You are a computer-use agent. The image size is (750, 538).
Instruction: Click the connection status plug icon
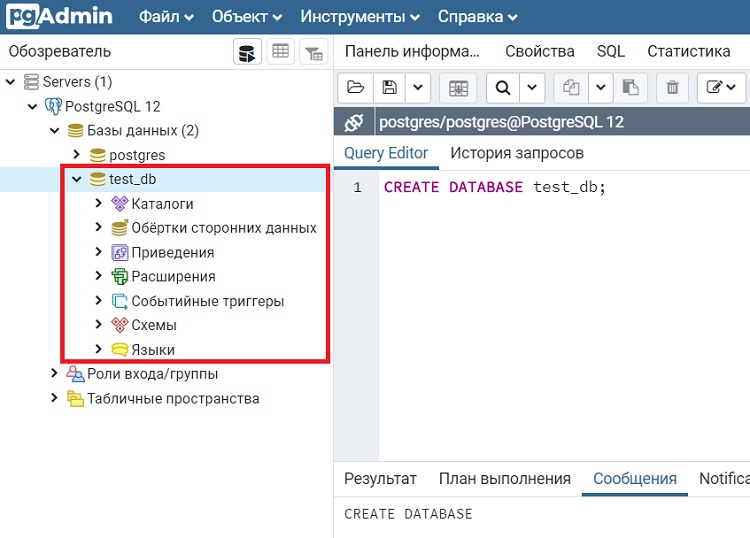coord(353,123)
